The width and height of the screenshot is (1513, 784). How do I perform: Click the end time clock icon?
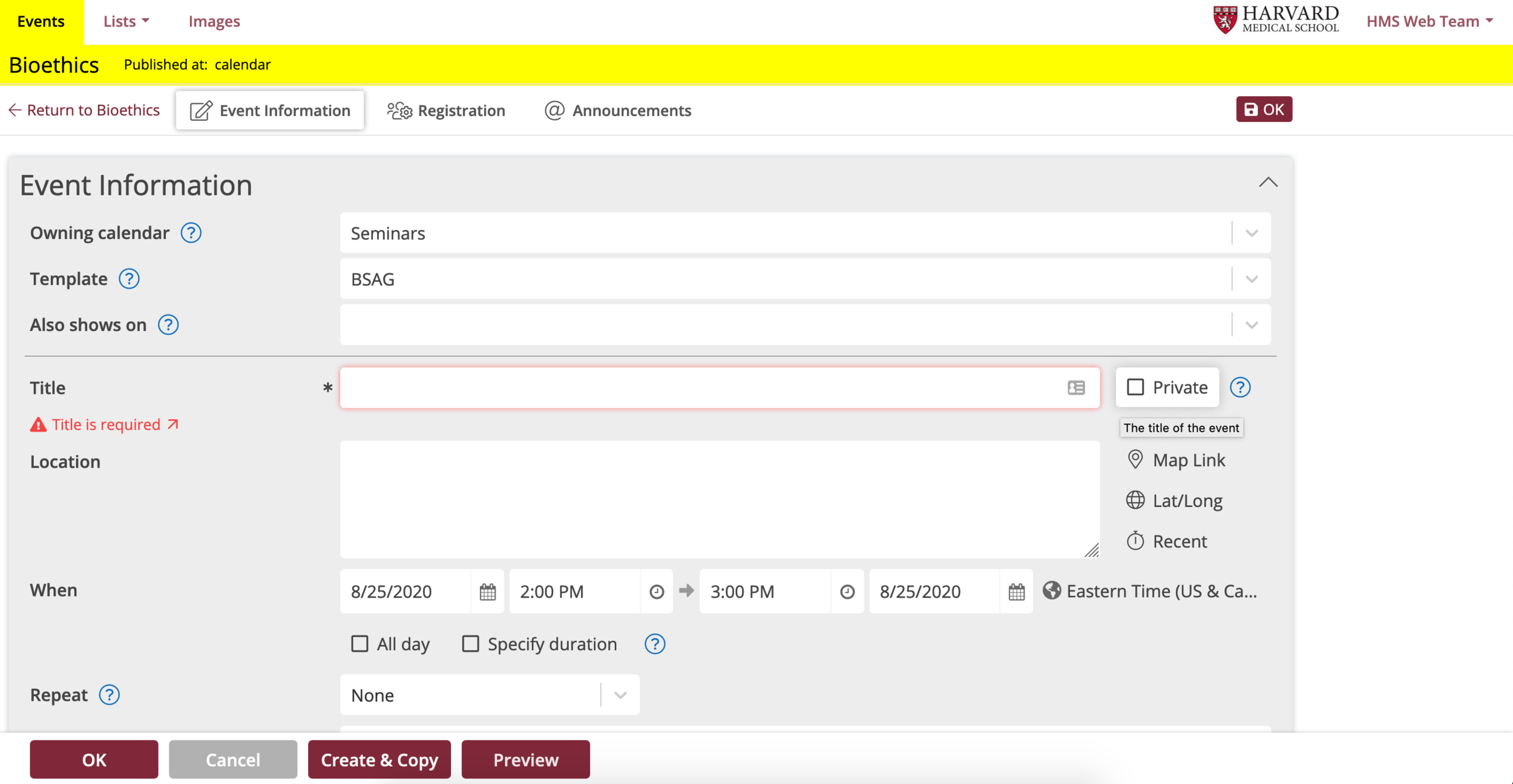click(x=847, y=592)
